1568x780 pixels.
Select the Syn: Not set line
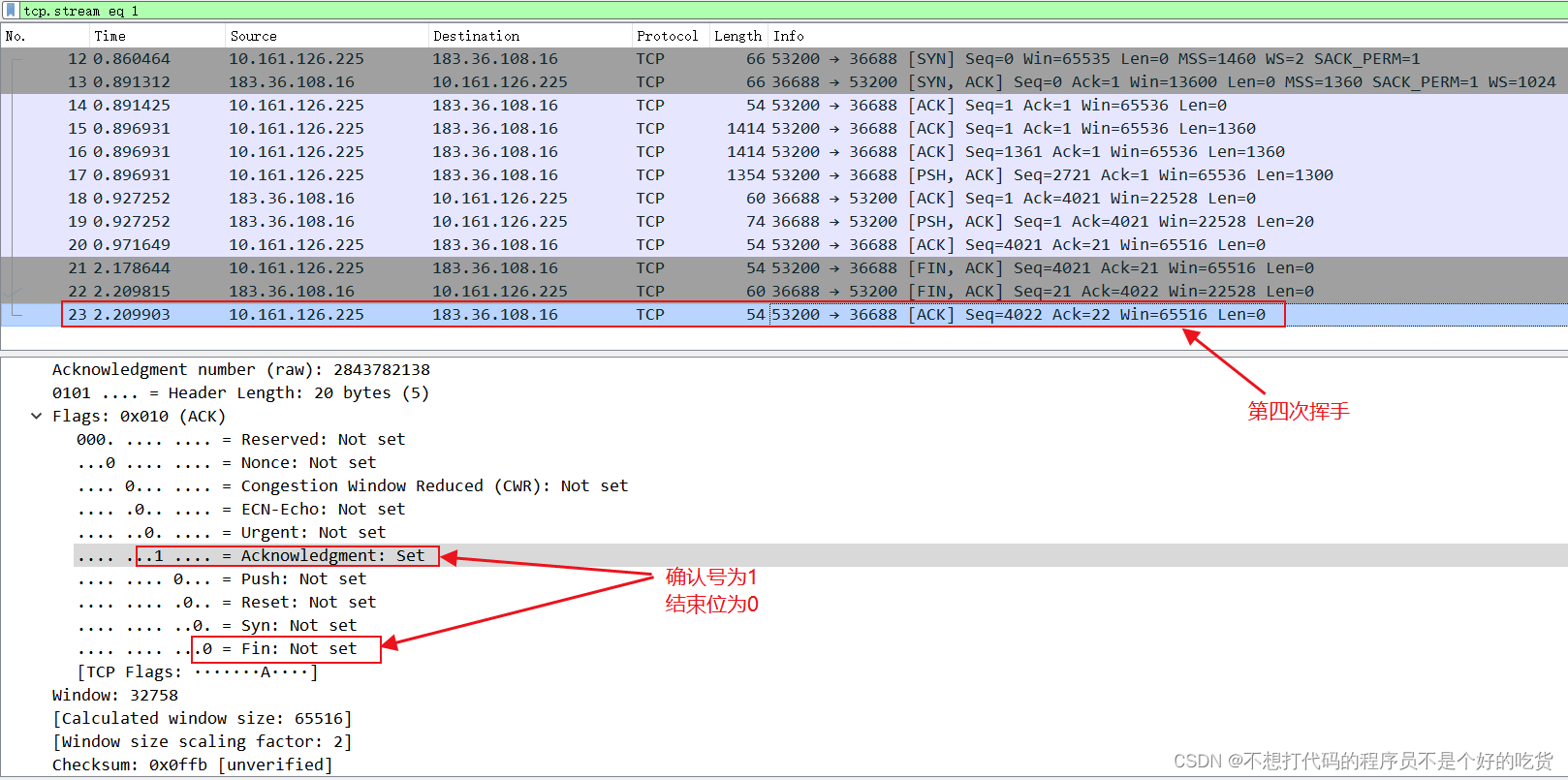click(217, 626)
